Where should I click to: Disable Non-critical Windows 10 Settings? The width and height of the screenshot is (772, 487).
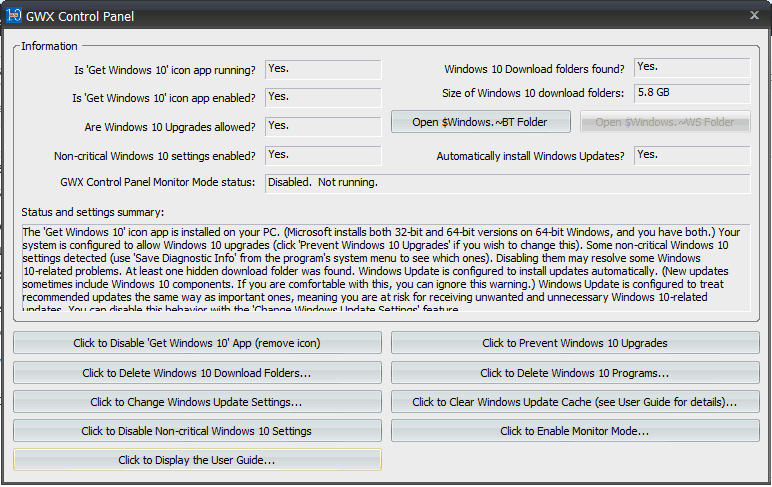point(197,431)
